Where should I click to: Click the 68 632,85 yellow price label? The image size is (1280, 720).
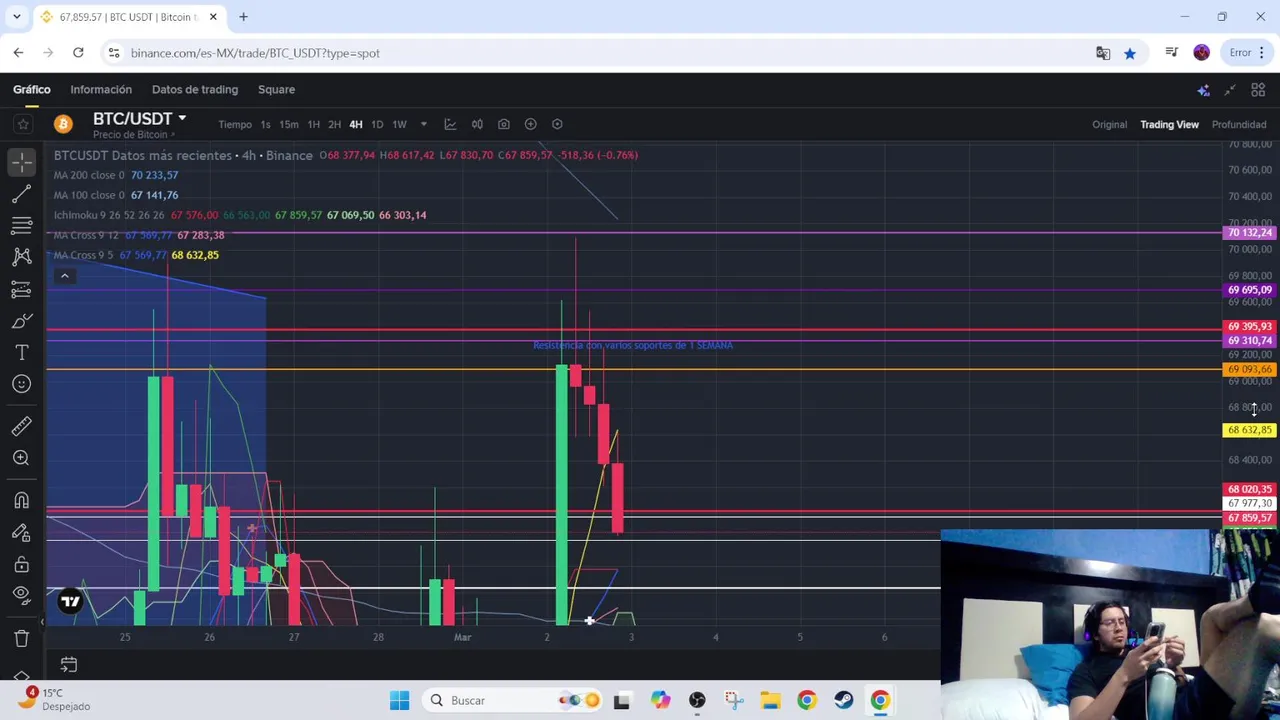click(1249, 430)
